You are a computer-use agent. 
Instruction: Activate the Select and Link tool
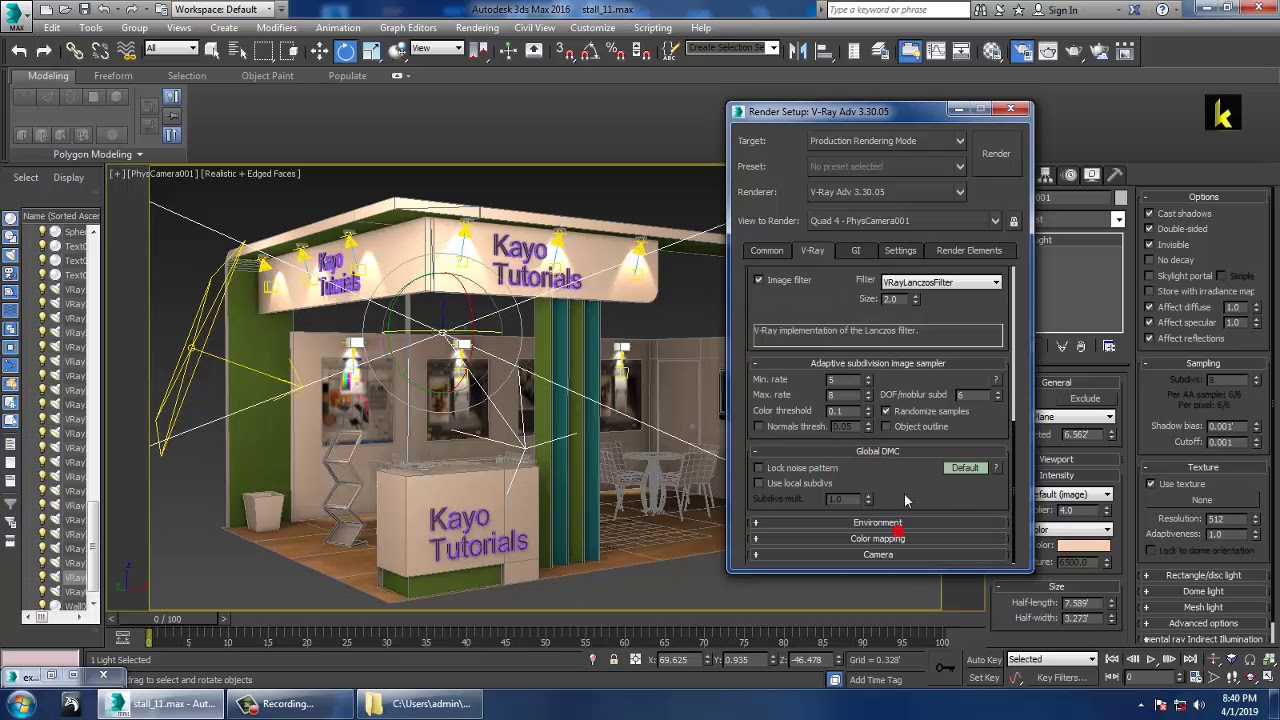(75, 51)
